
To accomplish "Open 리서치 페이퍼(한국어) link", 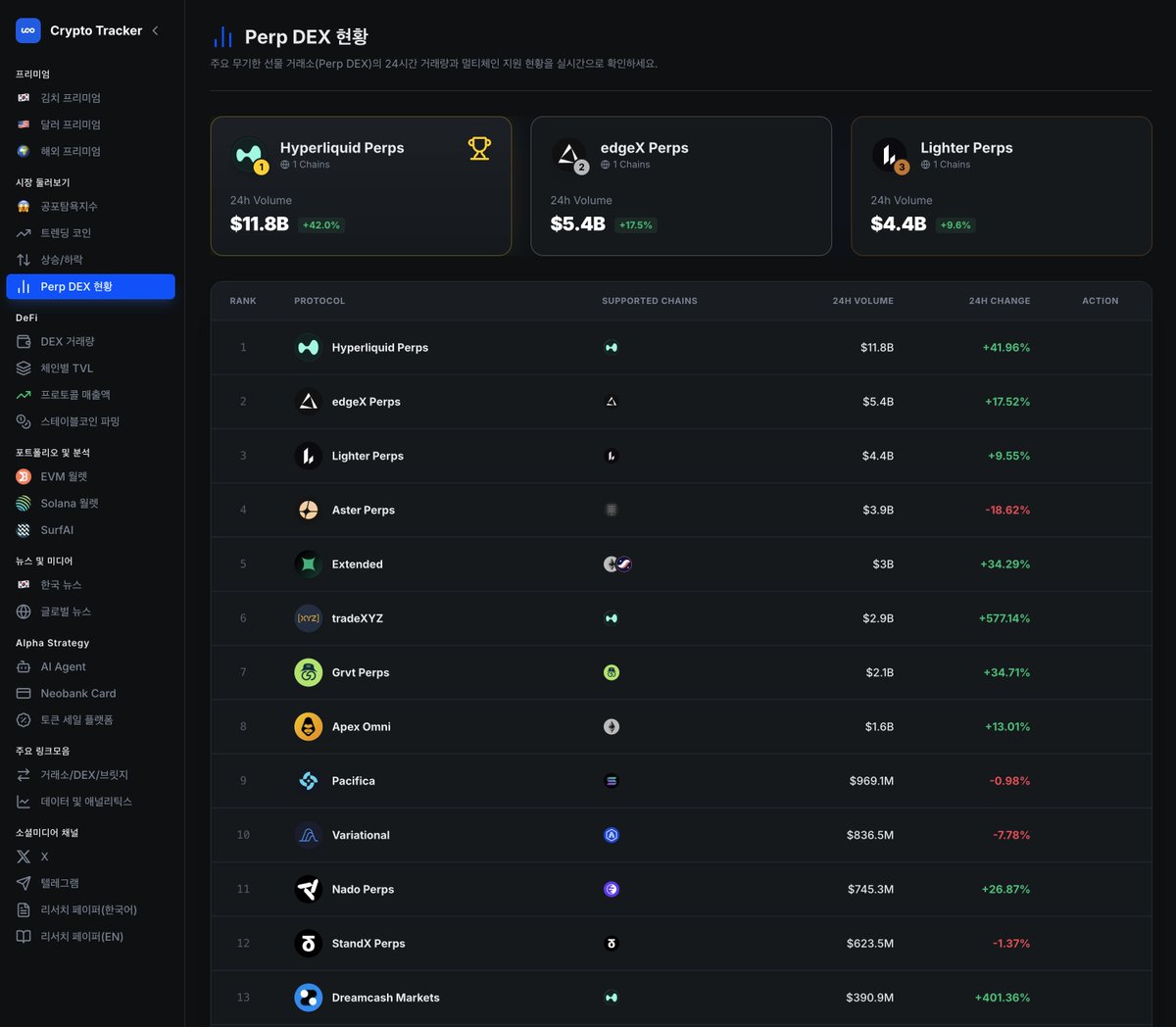I will pyautogui.click(x=90, y=910).
